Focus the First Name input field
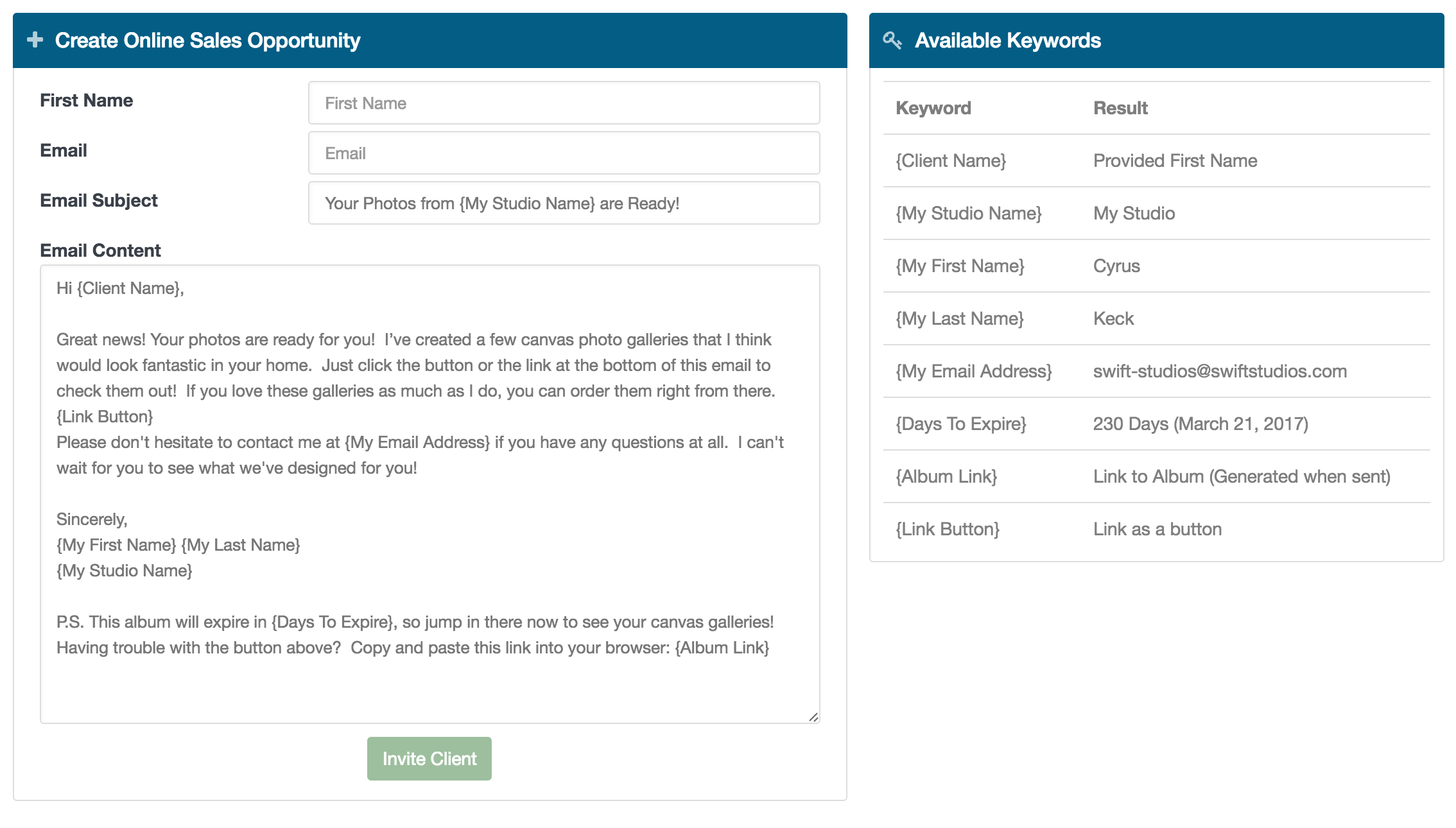 coord(564,103)
